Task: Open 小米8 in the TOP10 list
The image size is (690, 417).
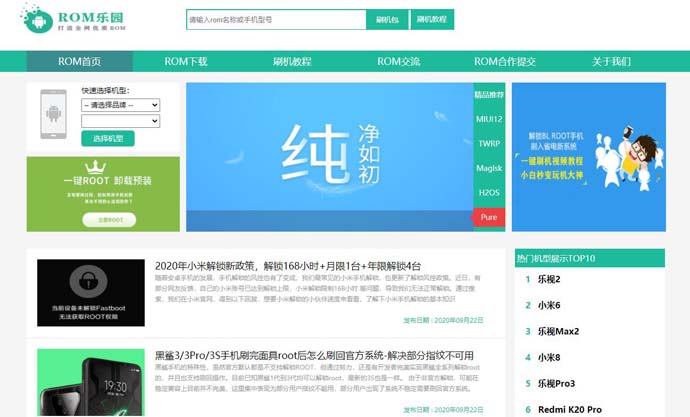Action: click(x=549, y=357)
